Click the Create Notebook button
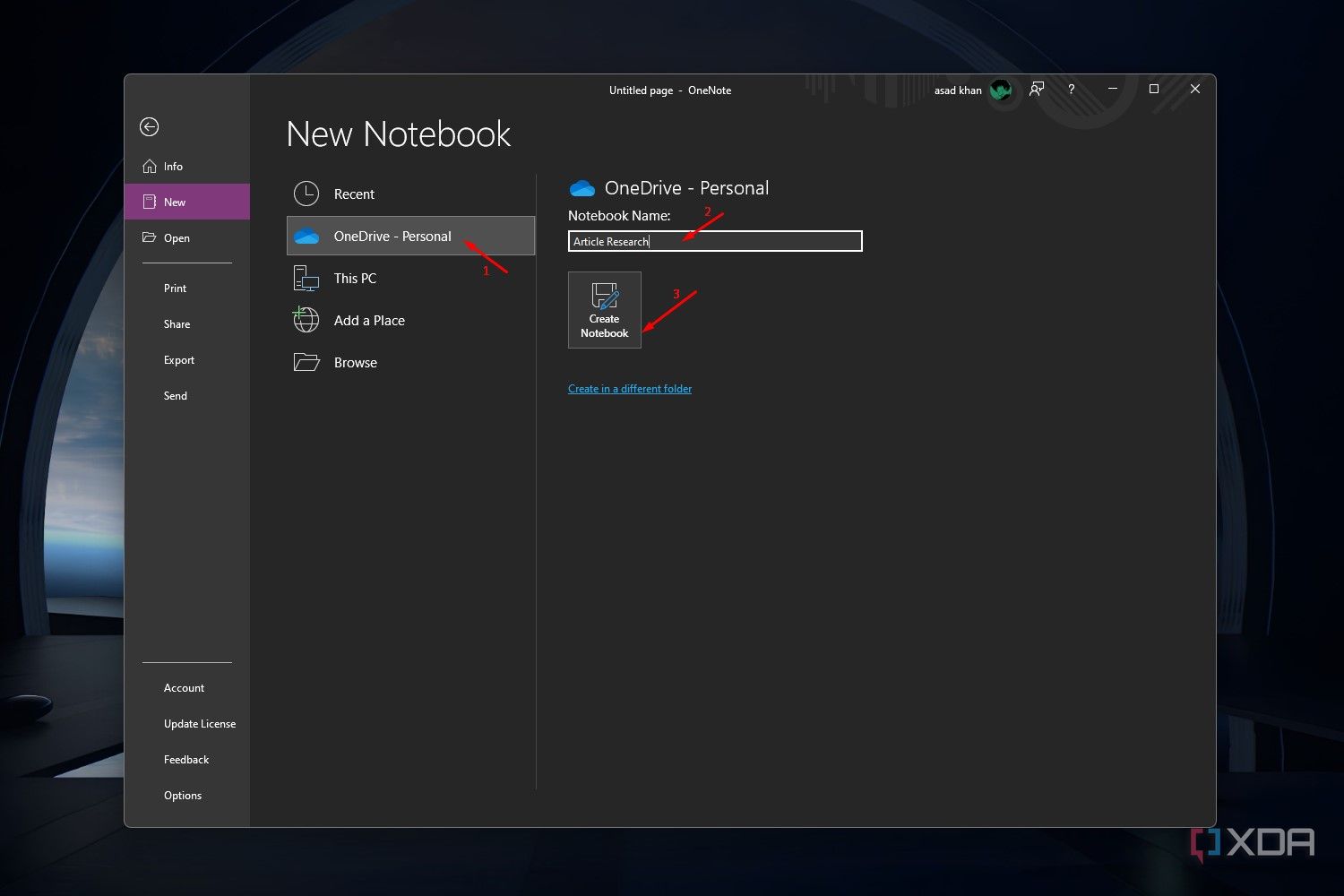 [x=605, y=310]
